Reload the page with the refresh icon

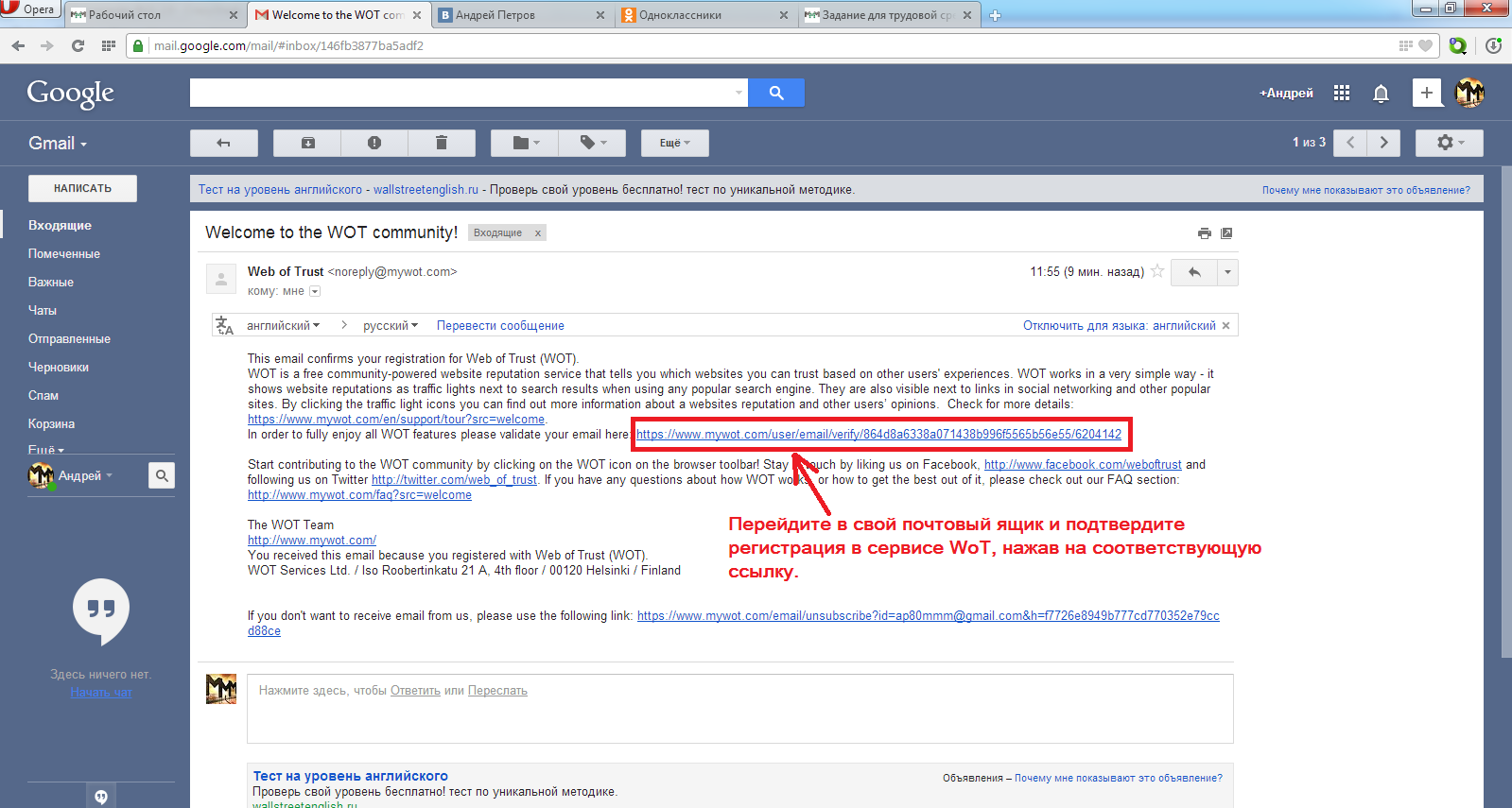[x=78, y=45]
